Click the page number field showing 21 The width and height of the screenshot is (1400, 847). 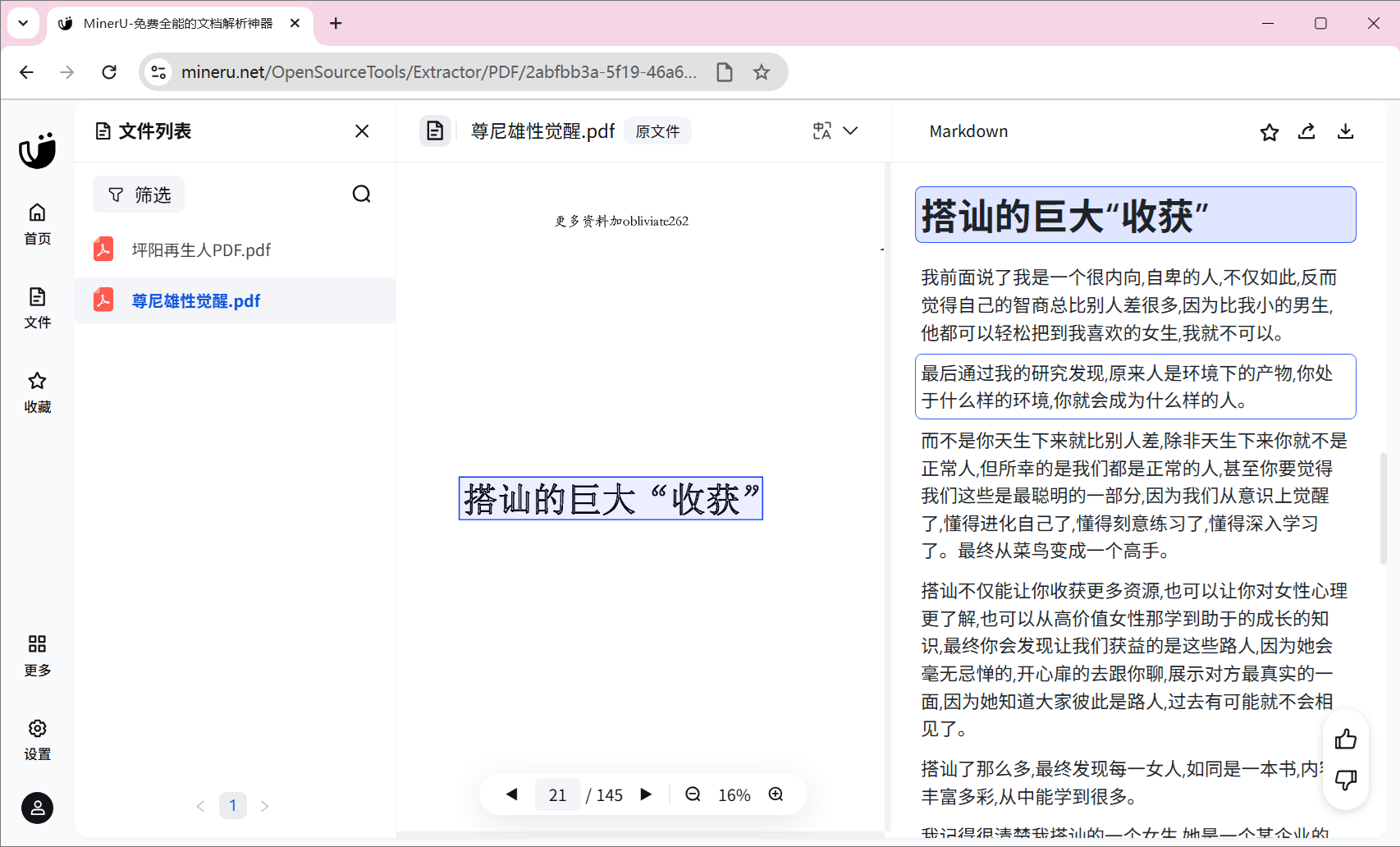[558, 794]
